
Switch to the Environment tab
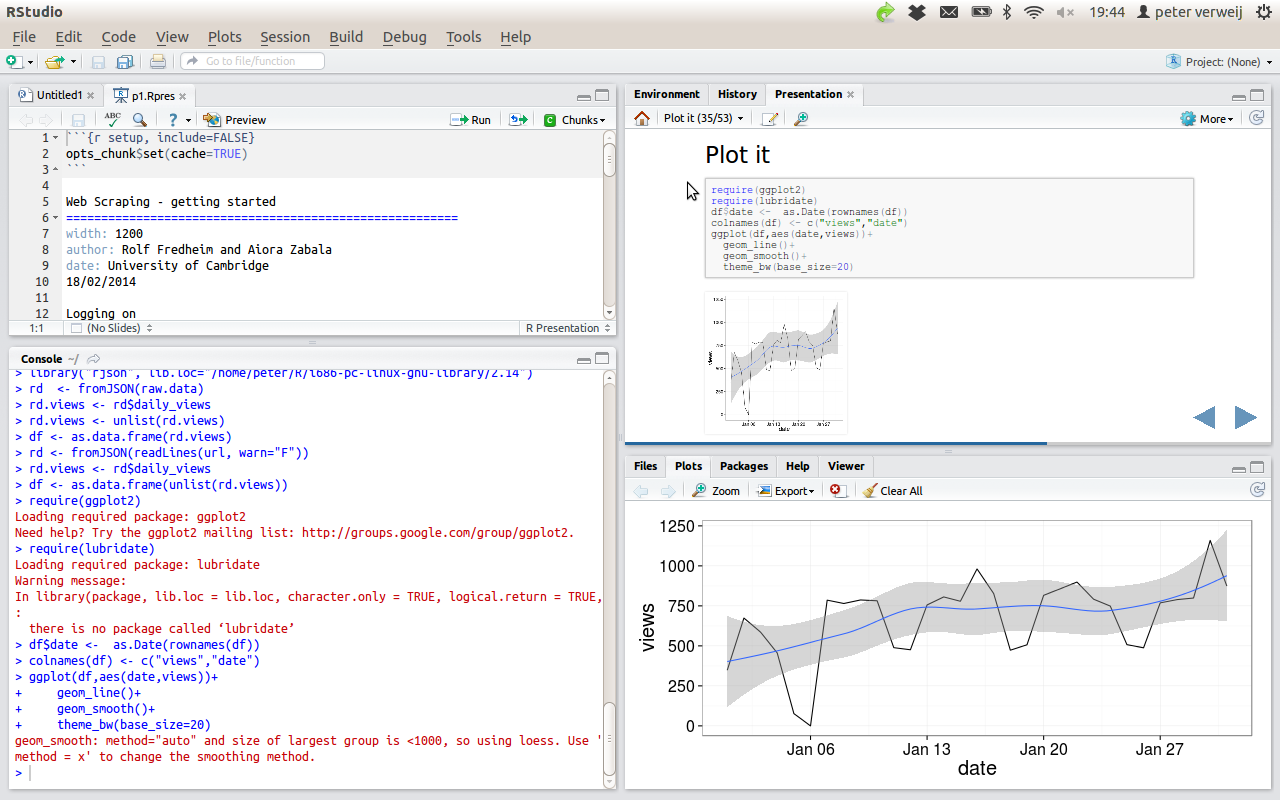666,94
